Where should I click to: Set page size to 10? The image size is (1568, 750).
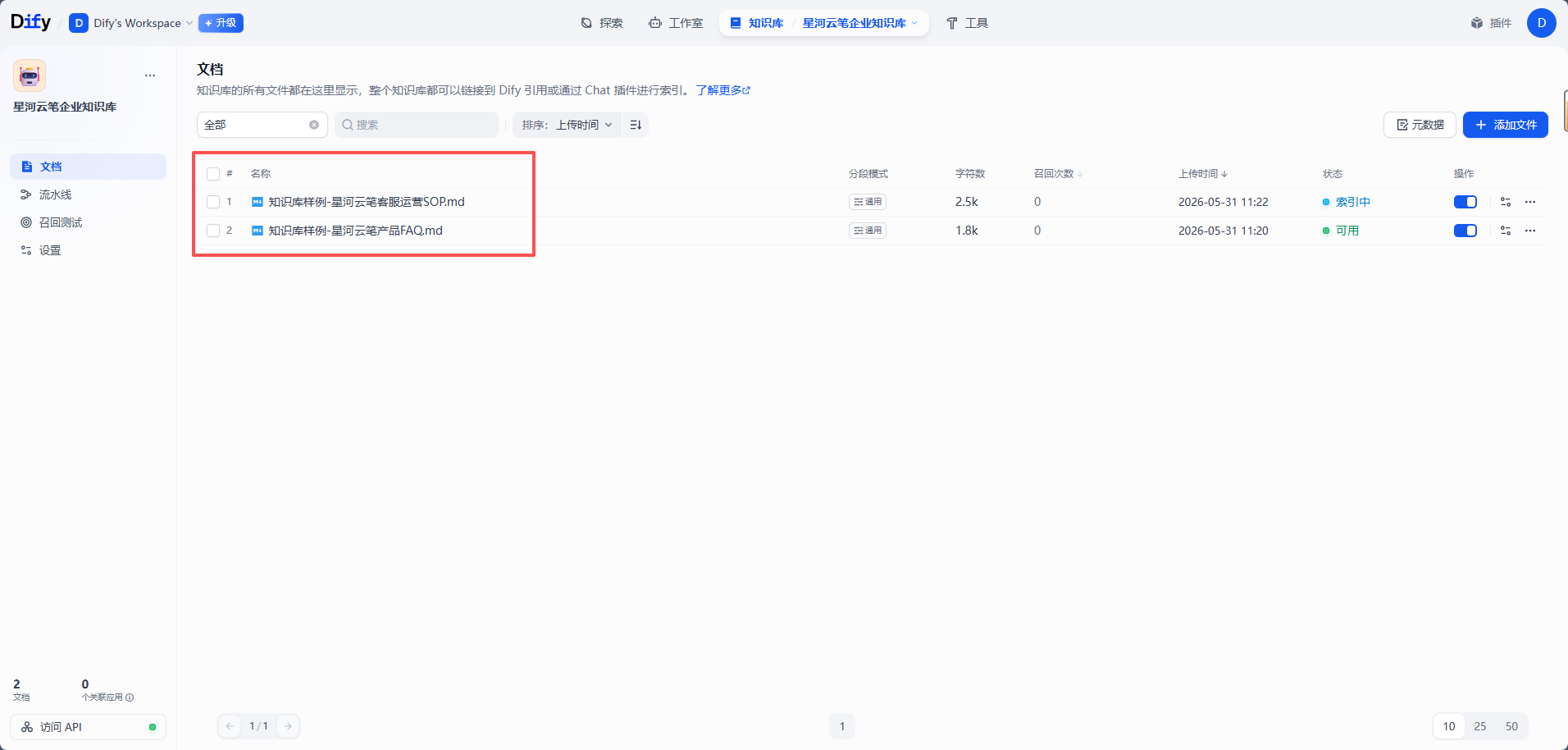(x=1449, y=726)
